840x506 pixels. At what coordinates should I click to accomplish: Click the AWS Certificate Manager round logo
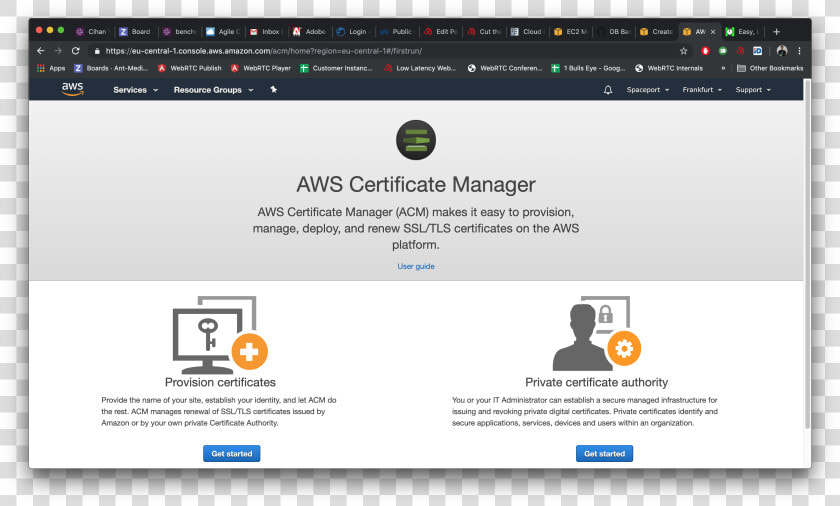[416, 140]
